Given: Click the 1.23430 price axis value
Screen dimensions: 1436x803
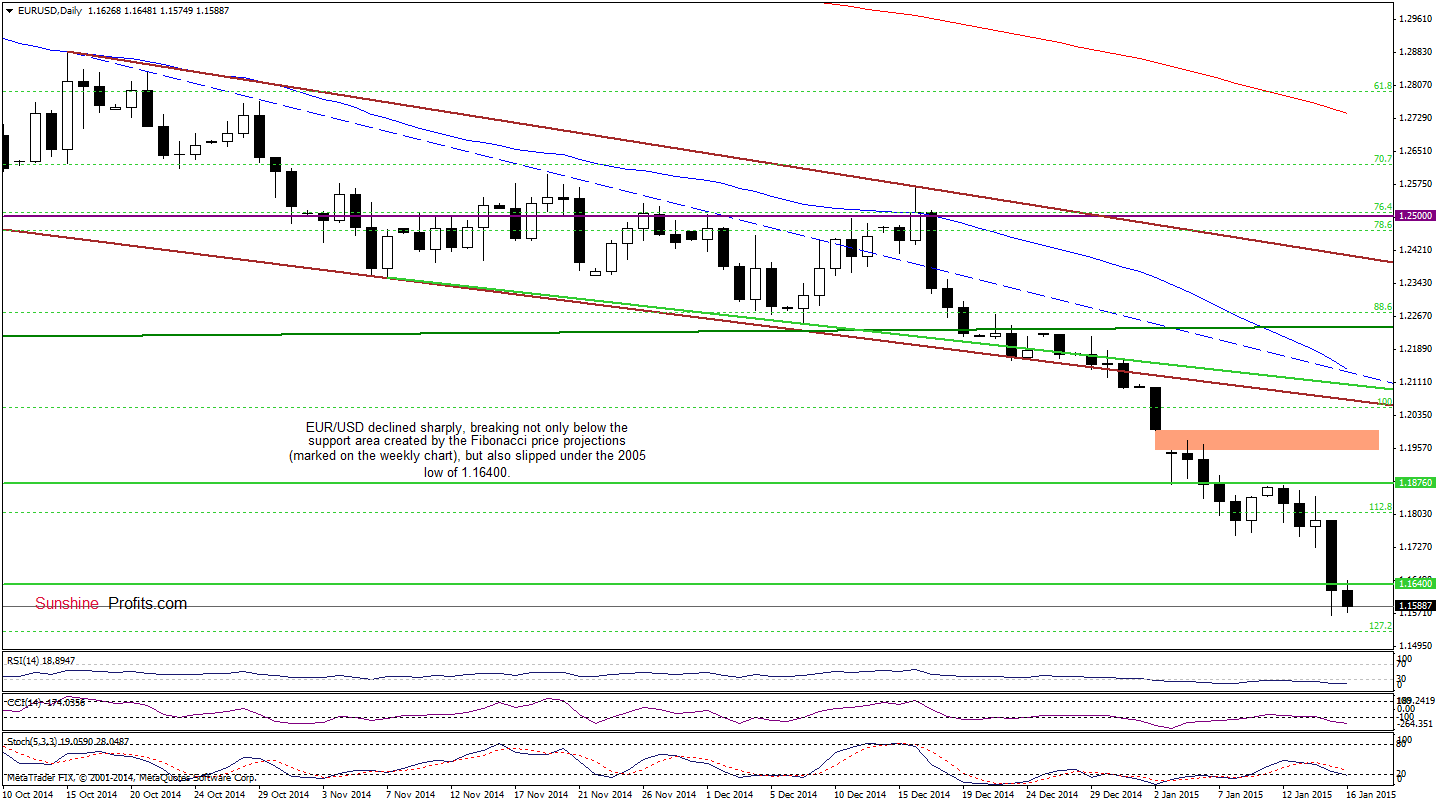Looking at the screenshot, I should (1418, 282).
